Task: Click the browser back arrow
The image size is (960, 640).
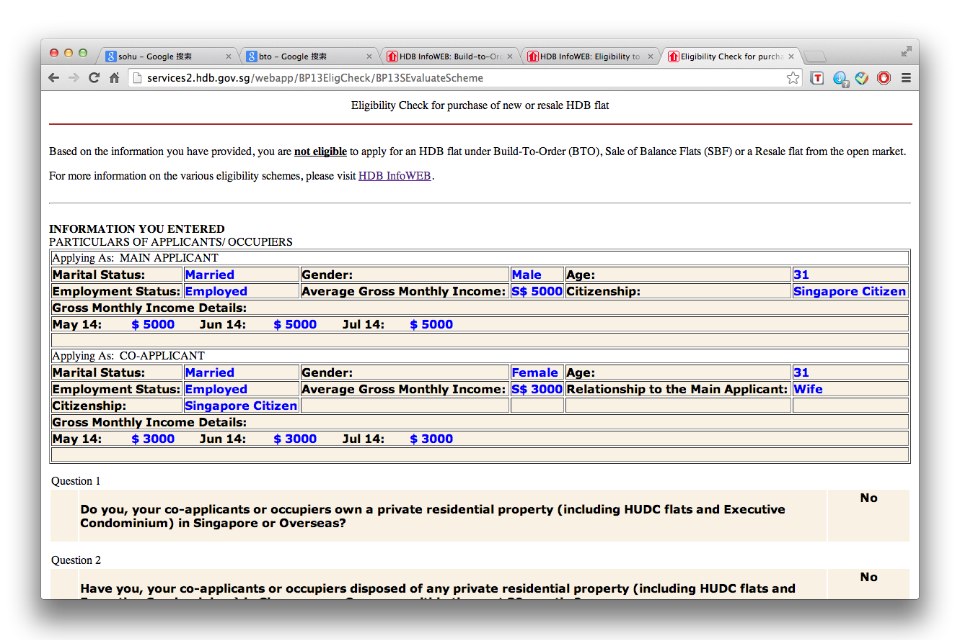Action: point(54,78)
